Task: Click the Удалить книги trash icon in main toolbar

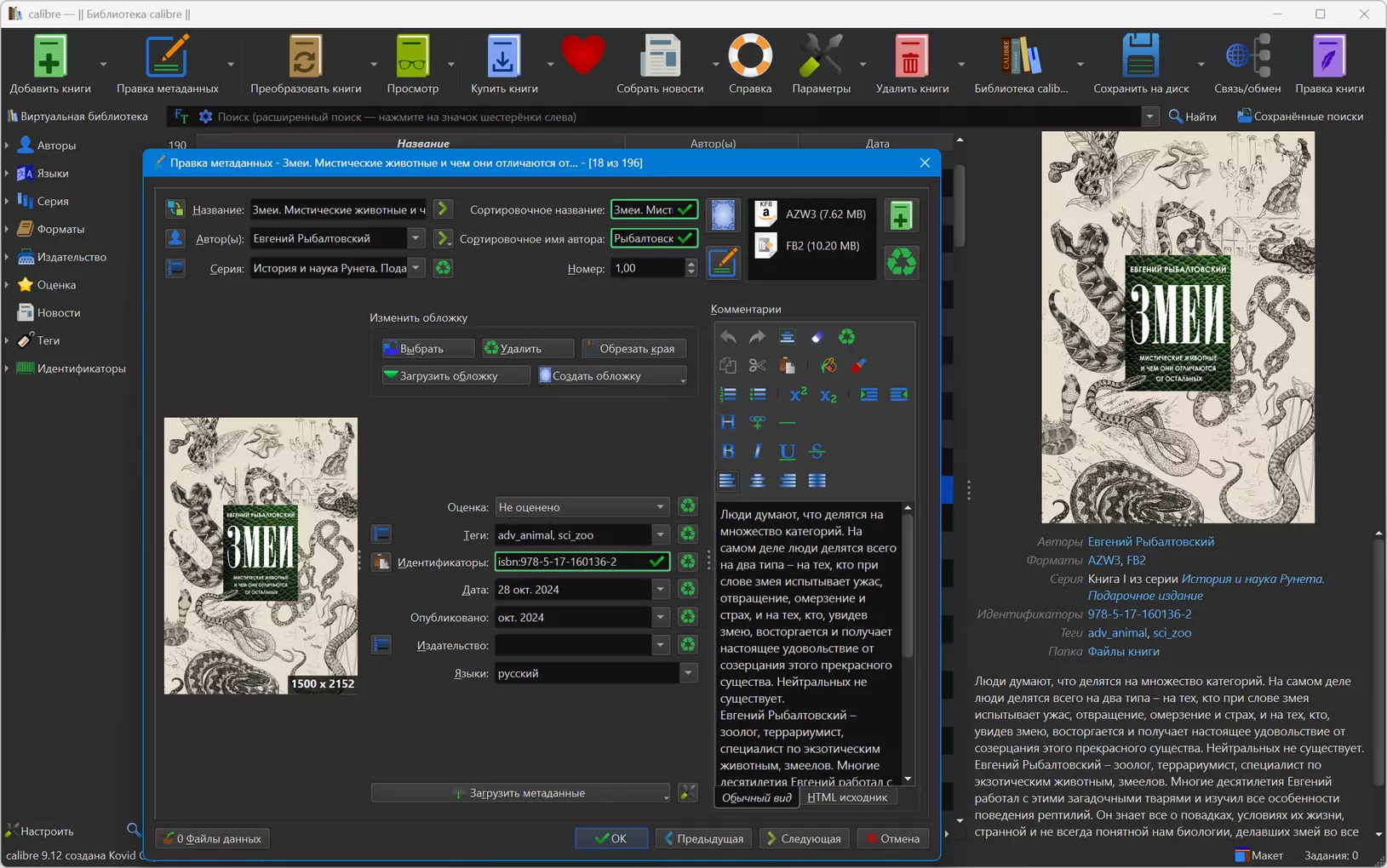Action: click(912, 65)
